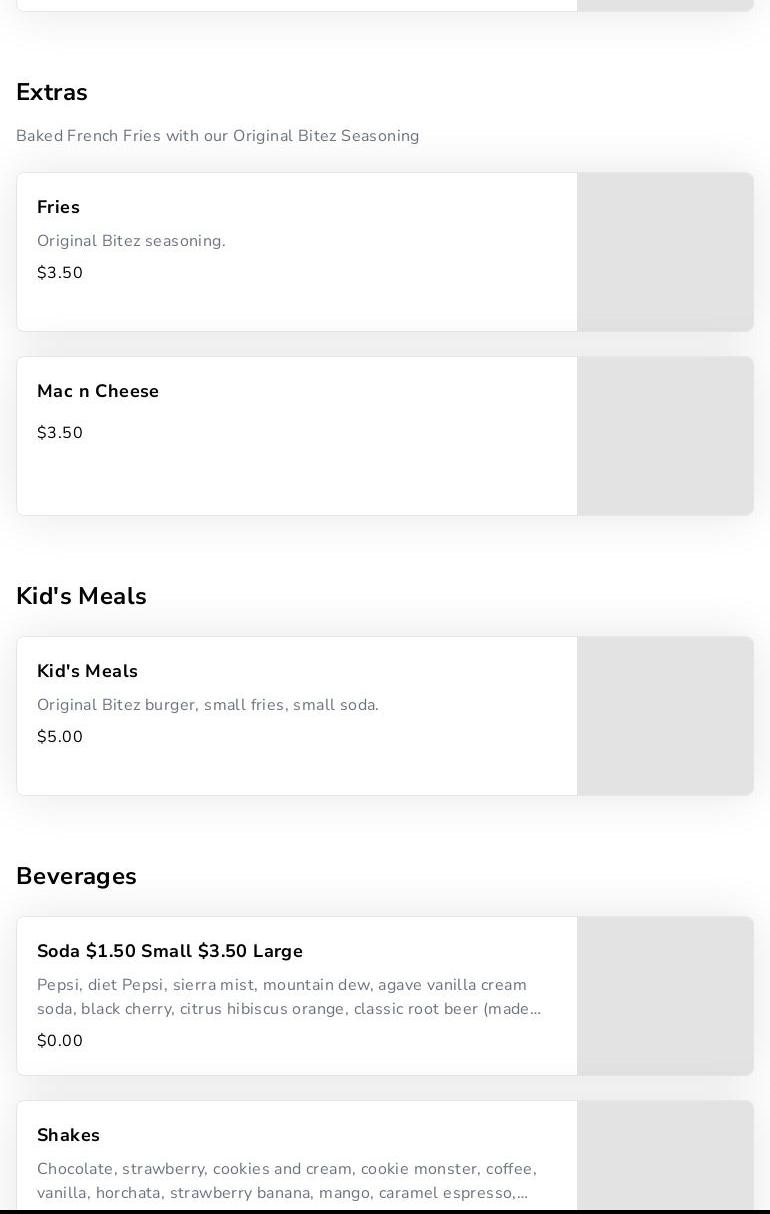Click the Beverages section heading
770x1214 pixels.
[76, 876]
